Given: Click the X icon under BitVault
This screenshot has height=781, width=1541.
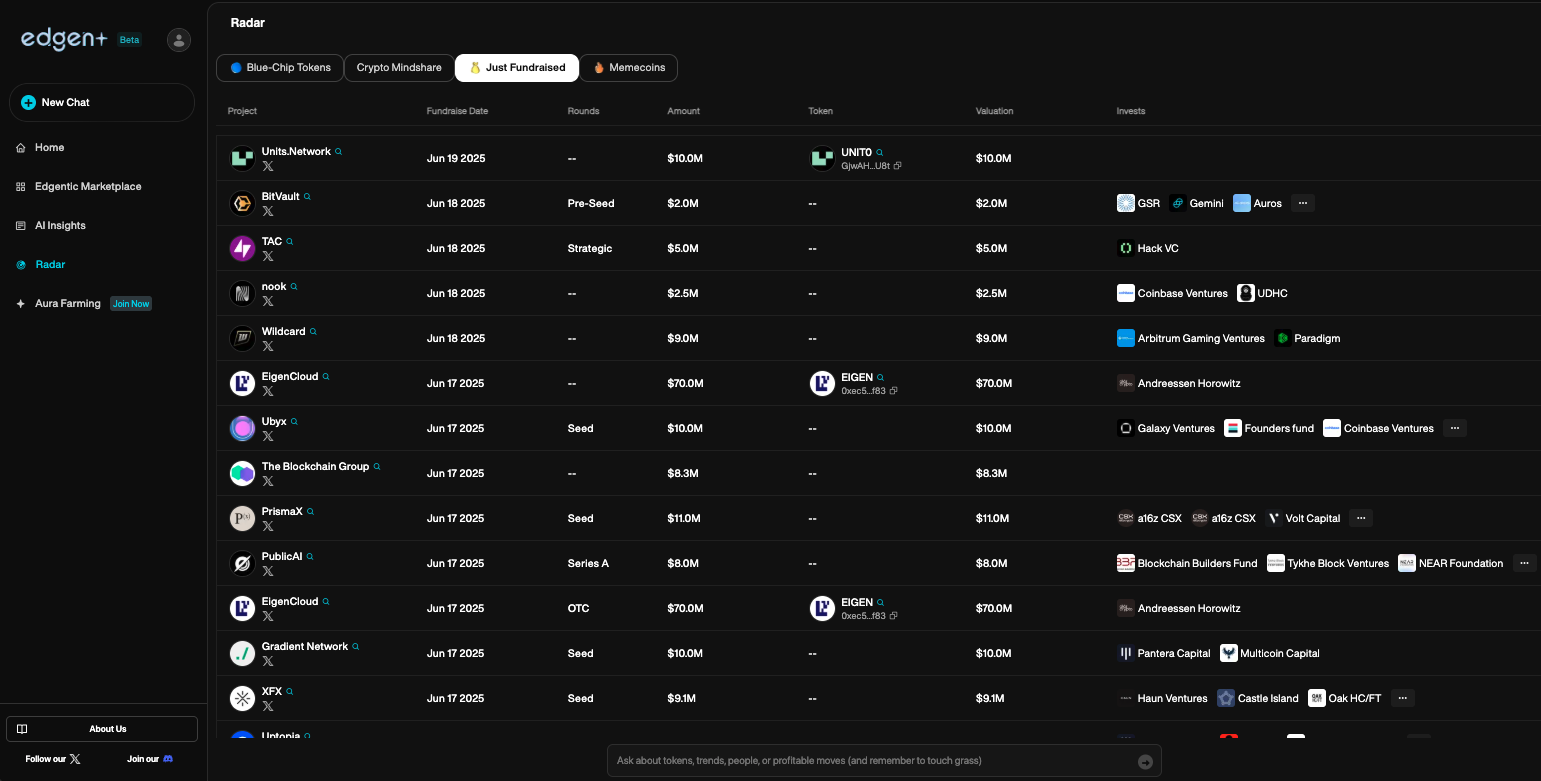Looking at the screenshot, I should (268, 211).
